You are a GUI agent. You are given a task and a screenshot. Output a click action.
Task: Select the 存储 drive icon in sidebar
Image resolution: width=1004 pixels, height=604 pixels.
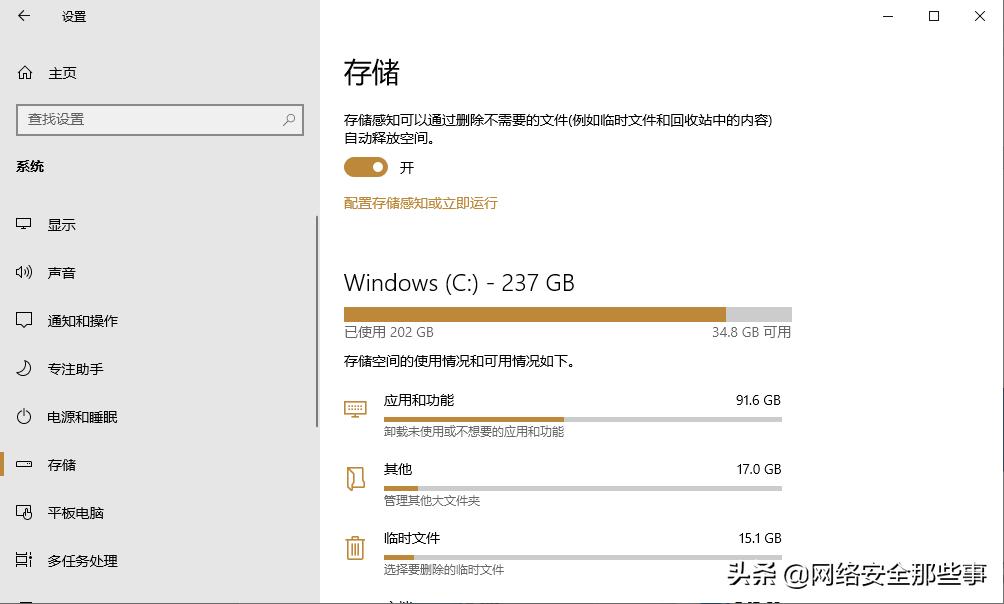tap(23, 464)
